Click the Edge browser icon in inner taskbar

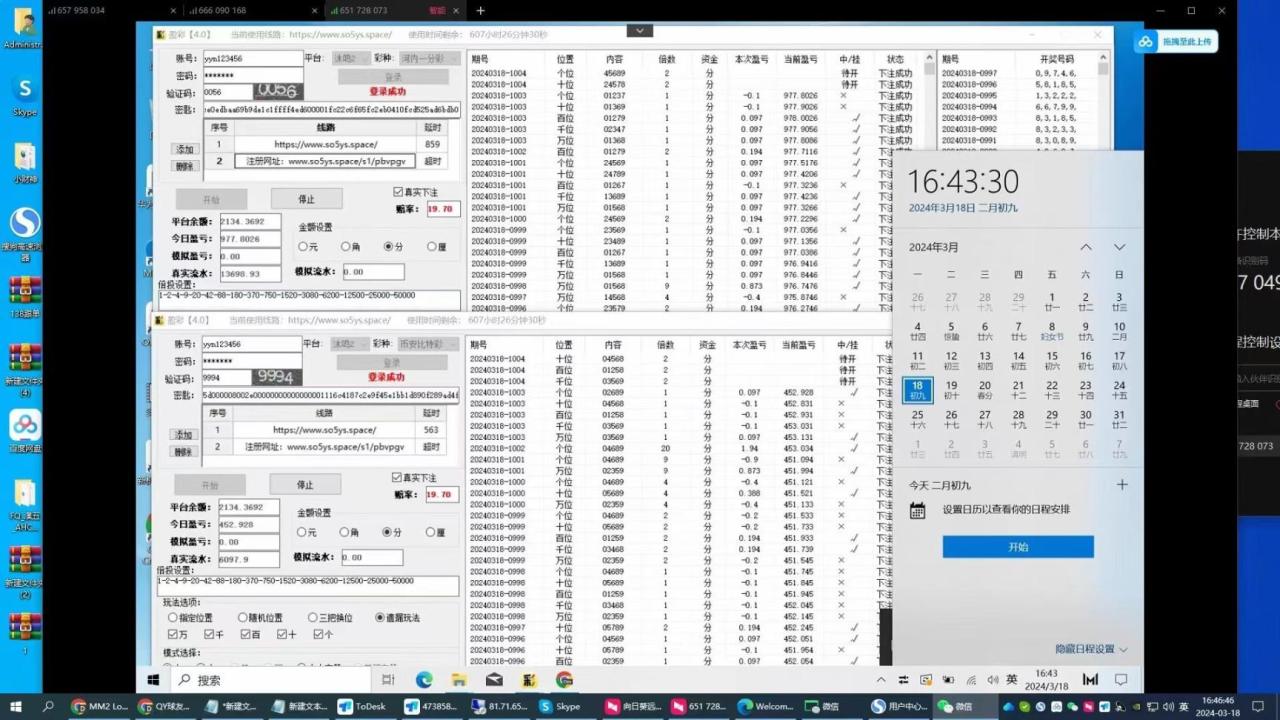pos(424,680)
